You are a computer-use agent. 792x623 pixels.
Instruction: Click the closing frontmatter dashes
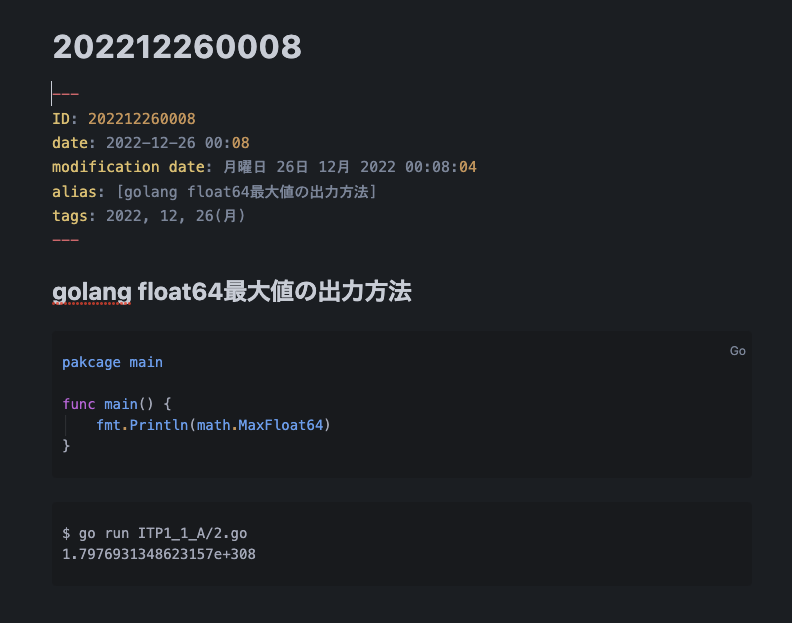(x=66, y=240)
